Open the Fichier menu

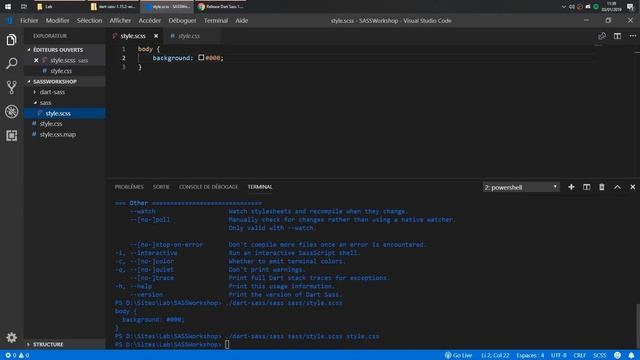(x=29, y=20)
